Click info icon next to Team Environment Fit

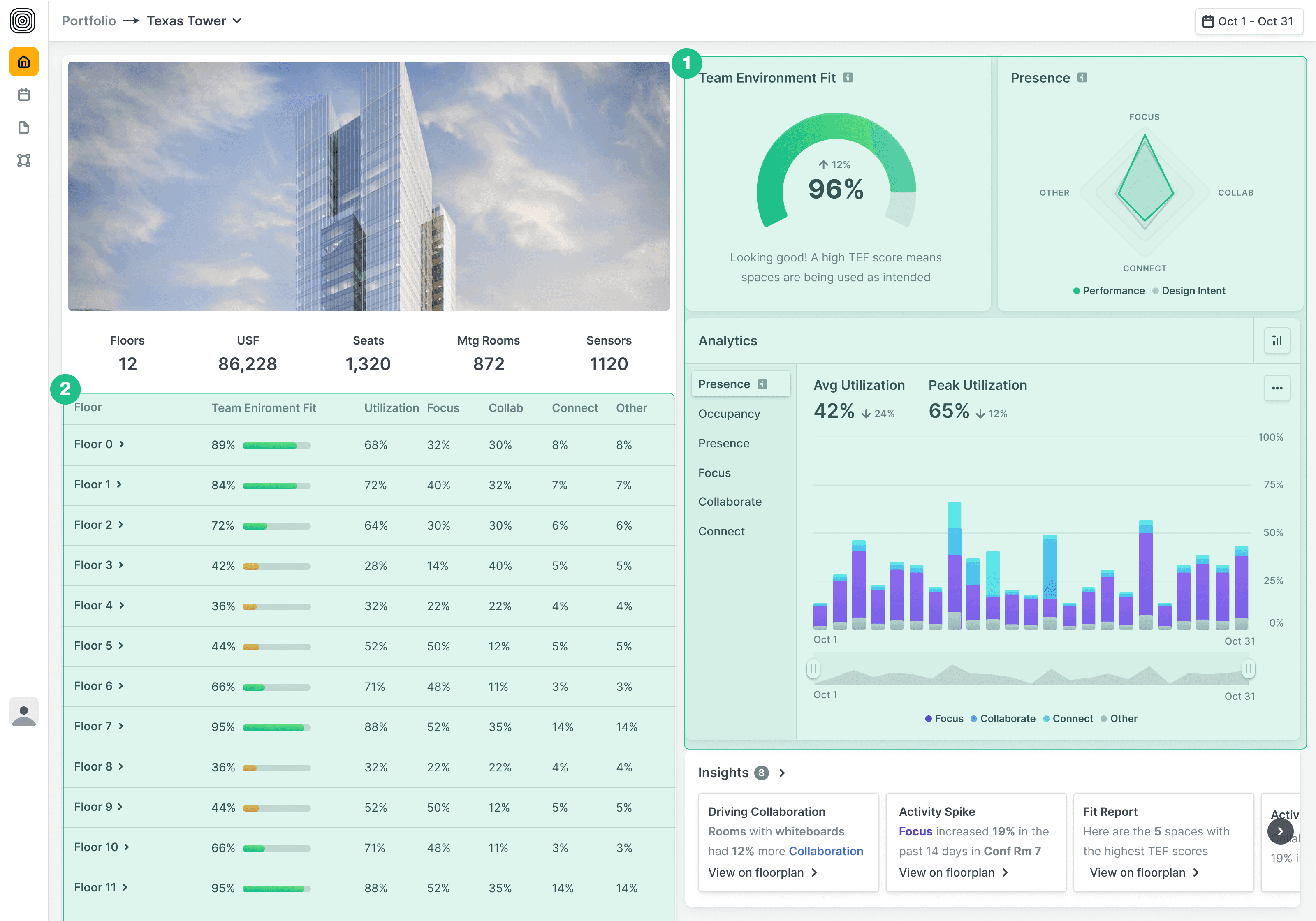coord(848,78)
